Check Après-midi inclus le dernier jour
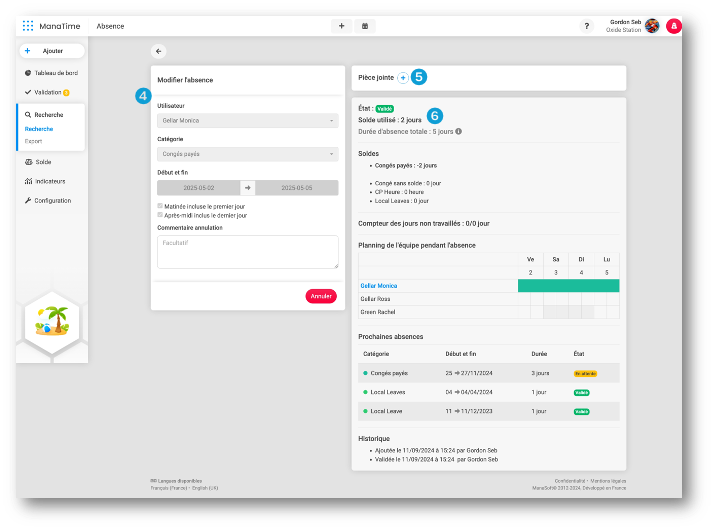The width and height of the screenshot is (713, 529). click(160, 215)
